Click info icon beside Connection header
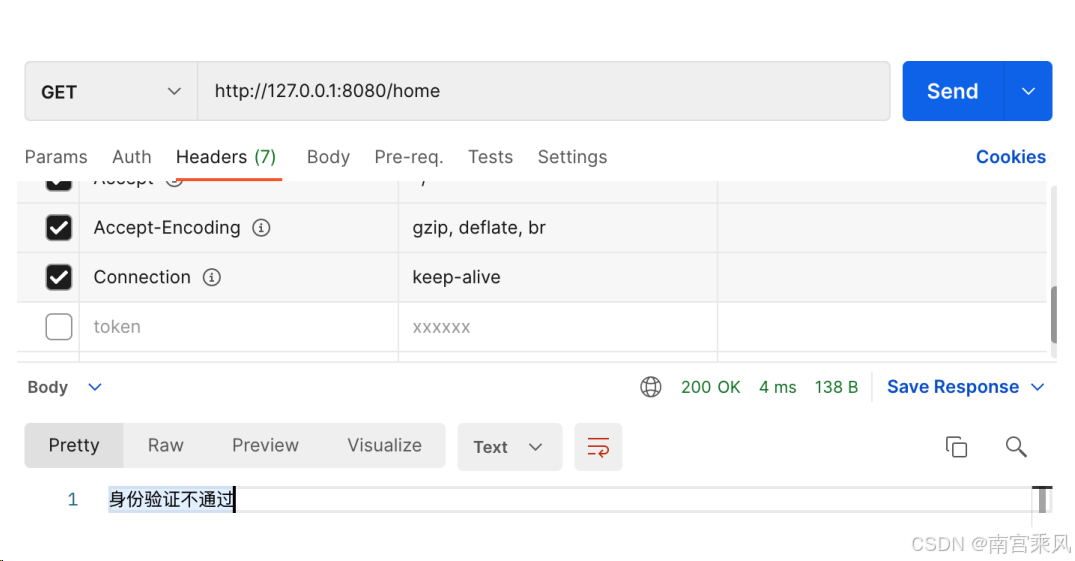This screenshot has height=561, width=1075. [x=212, y=278]
